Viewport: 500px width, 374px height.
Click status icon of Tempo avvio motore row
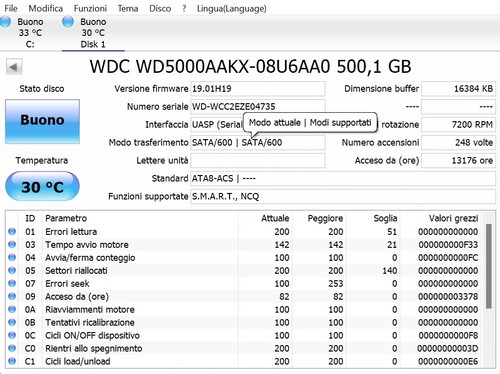pos(12,244)
